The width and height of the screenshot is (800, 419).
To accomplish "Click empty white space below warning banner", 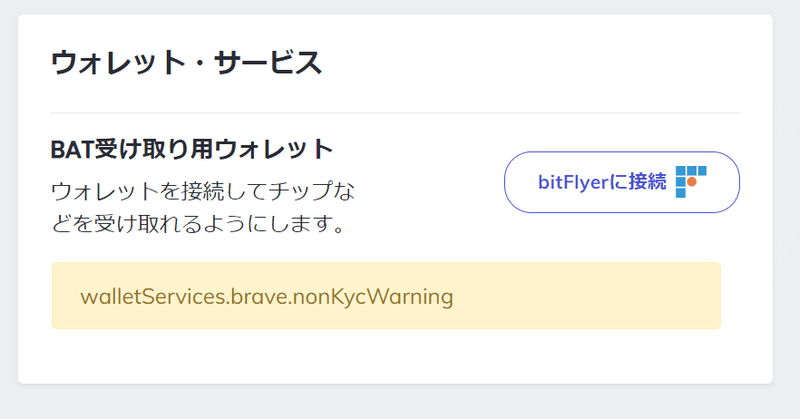I will (x=386, y=356).
